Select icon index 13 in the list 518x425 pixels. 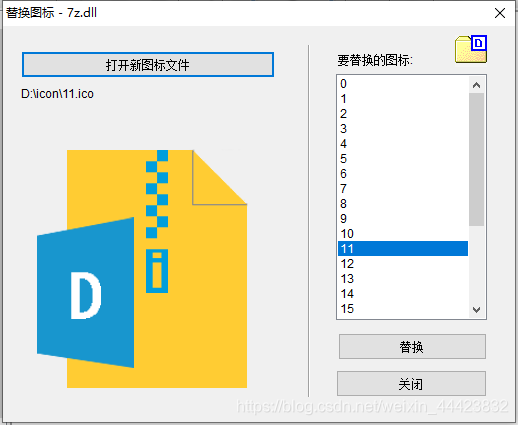click(x=403, y=279)
